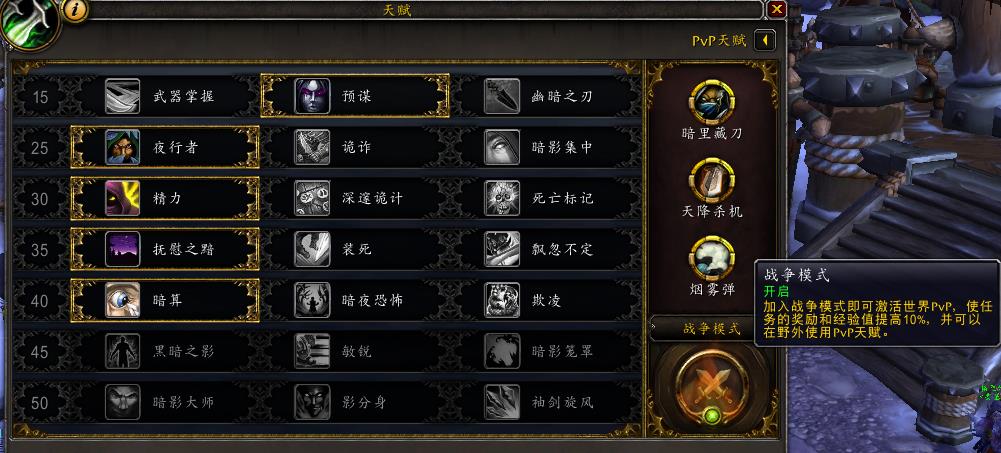Toggle War Mode crossed-swords button
The width and height of the screenshot is (1001, 453).
(712, 387)
